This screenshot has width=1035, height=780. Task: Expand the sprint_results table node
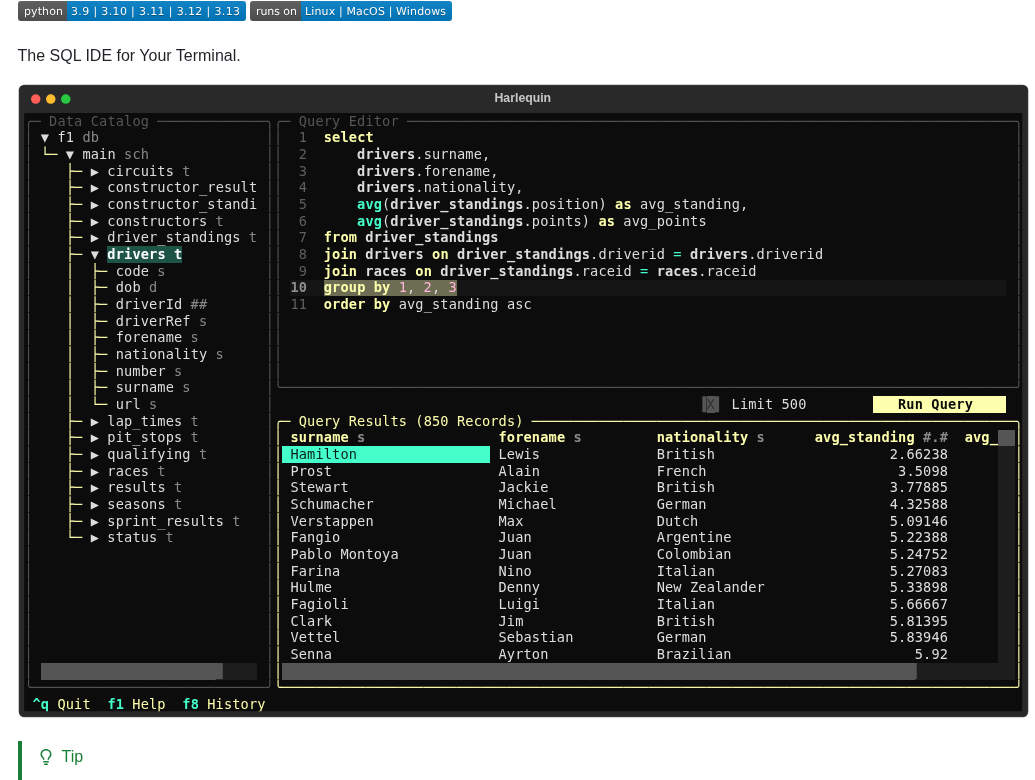coord(95,521)
